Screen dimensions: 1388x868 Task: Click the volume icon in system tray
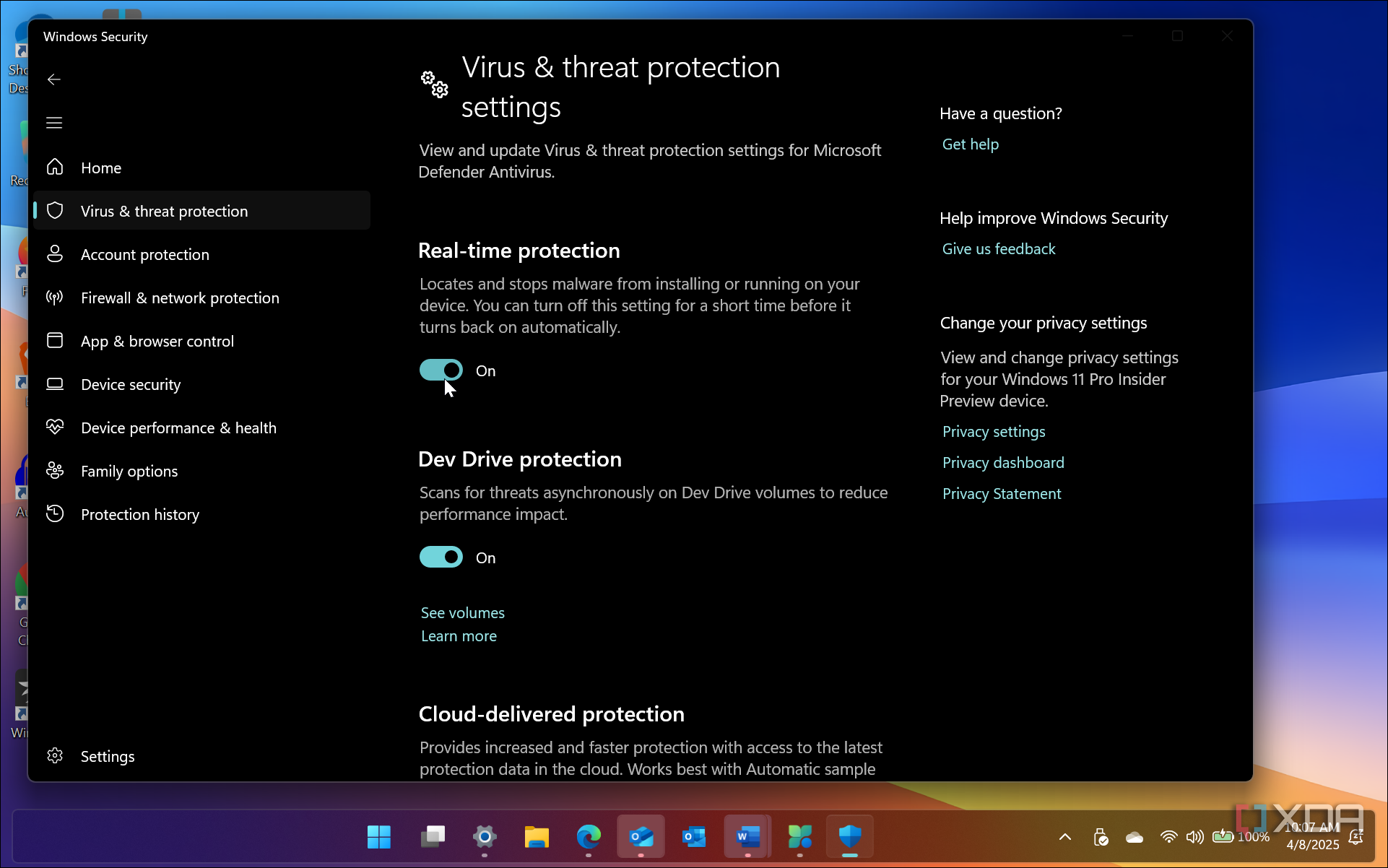1195,837
